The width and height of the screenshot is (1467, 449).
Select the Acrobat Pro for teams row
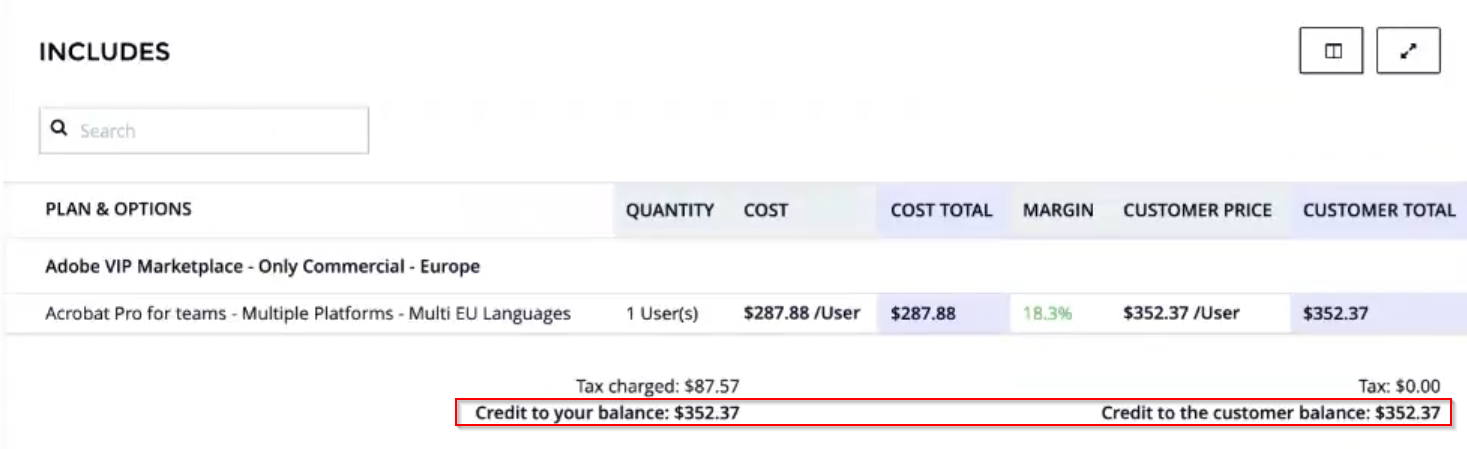tap(308, 313)
